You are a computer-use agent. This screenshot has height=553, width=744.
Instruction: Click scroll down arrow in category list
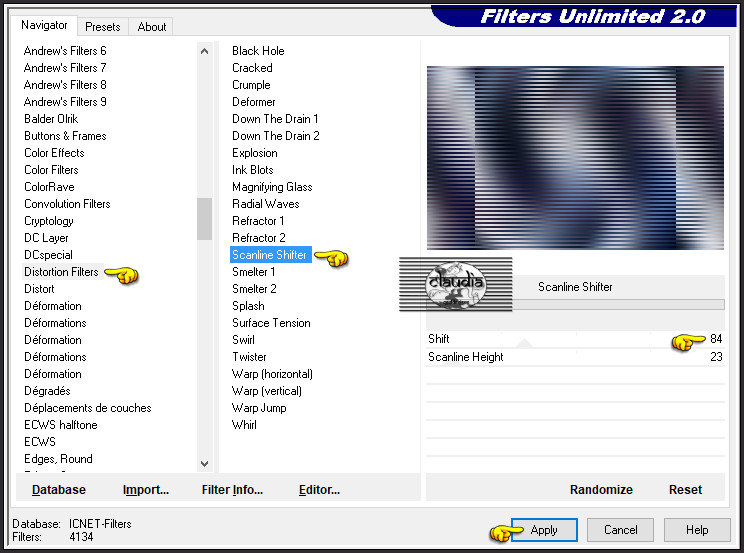tap(205, 463)
